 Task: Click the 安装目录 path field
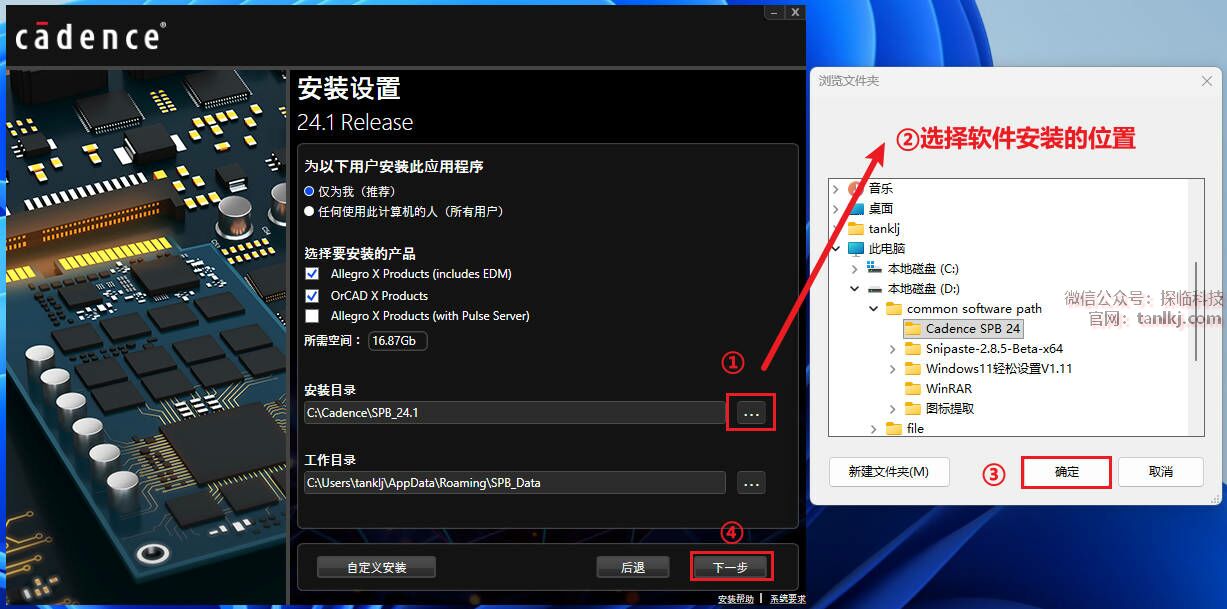point(515,413)
